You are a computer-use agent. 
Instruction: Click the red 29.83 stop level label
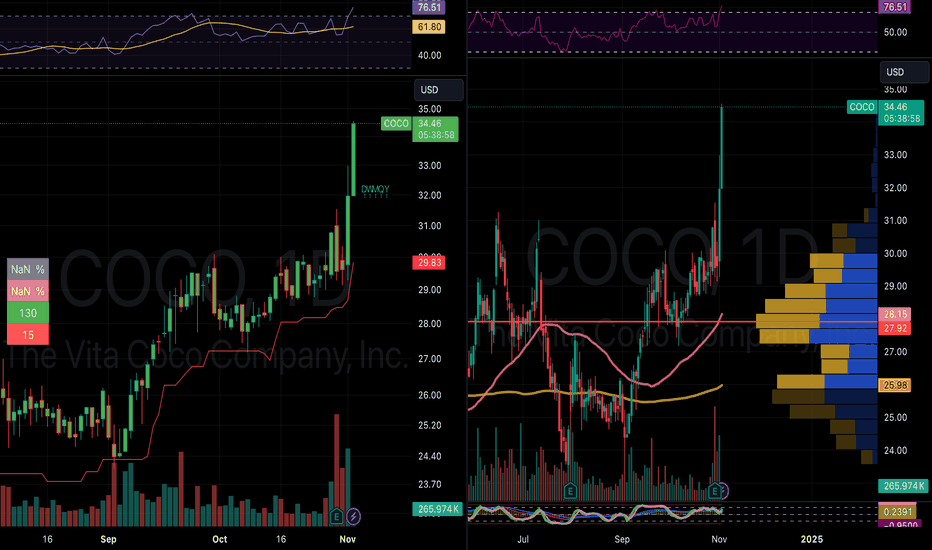[x=429, y=263]
